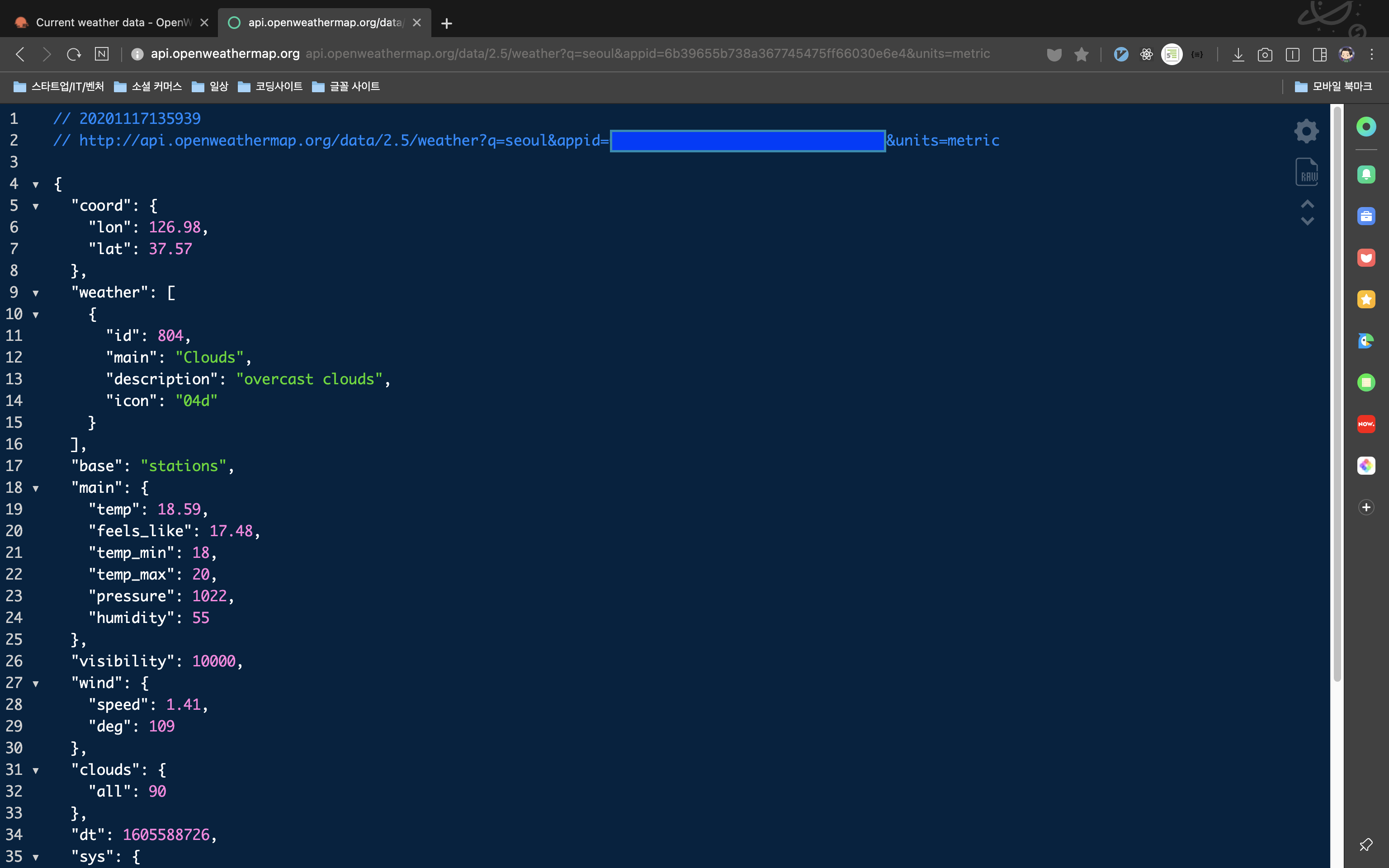The image size is (1389, 868).
Task: Open JSON viewer settings gear icon
Action: point(1306,131)
